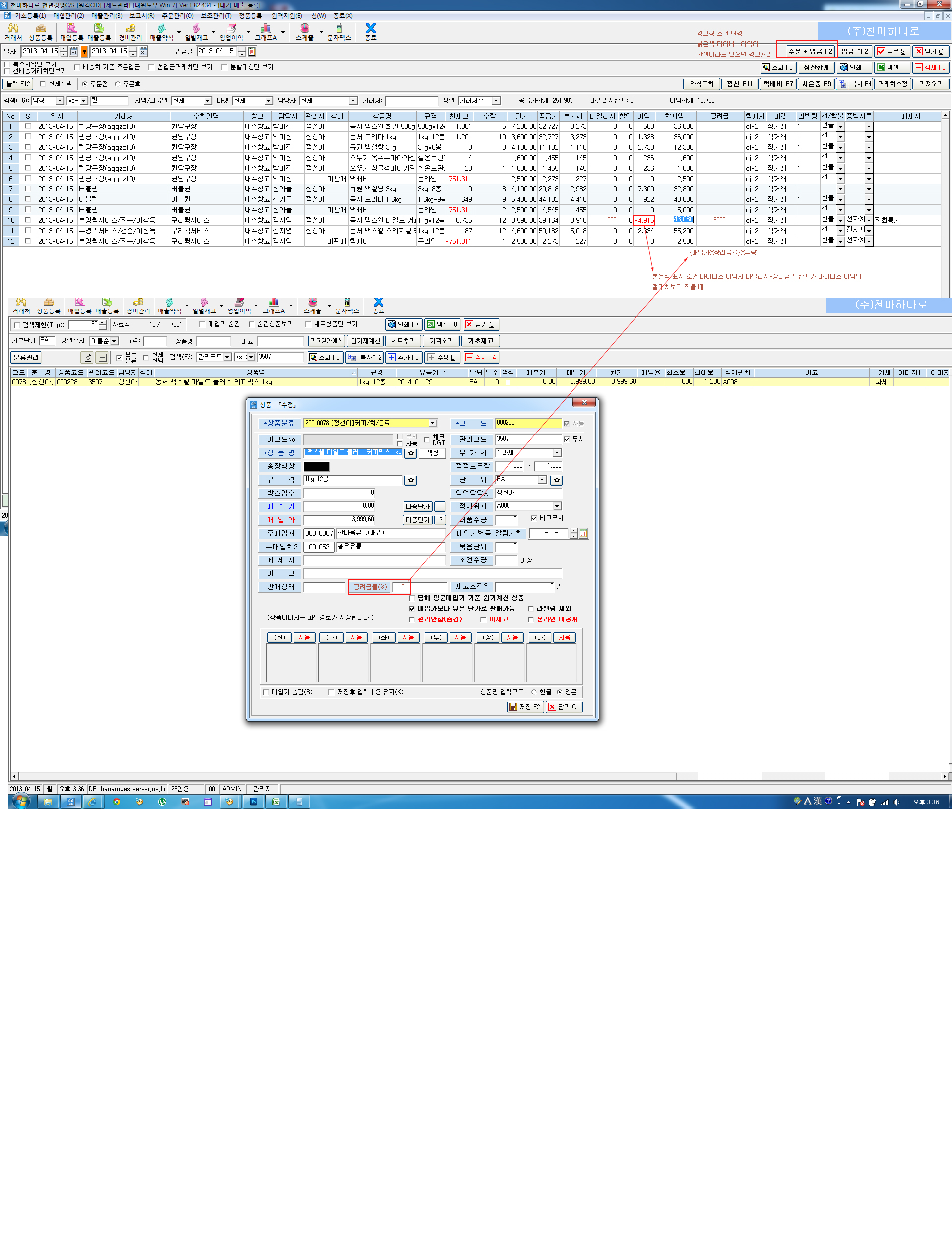Open 주문관리(O) menu
952x1240 pixels.
(x=178, y=16)
